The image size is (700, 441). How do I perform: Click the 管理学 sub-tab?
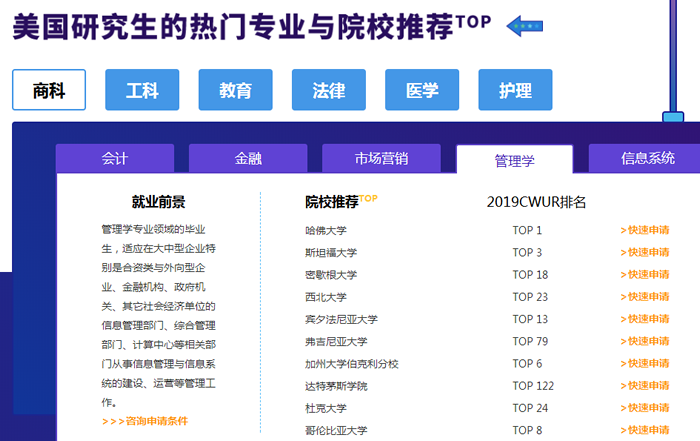click(x=514, y=159)
